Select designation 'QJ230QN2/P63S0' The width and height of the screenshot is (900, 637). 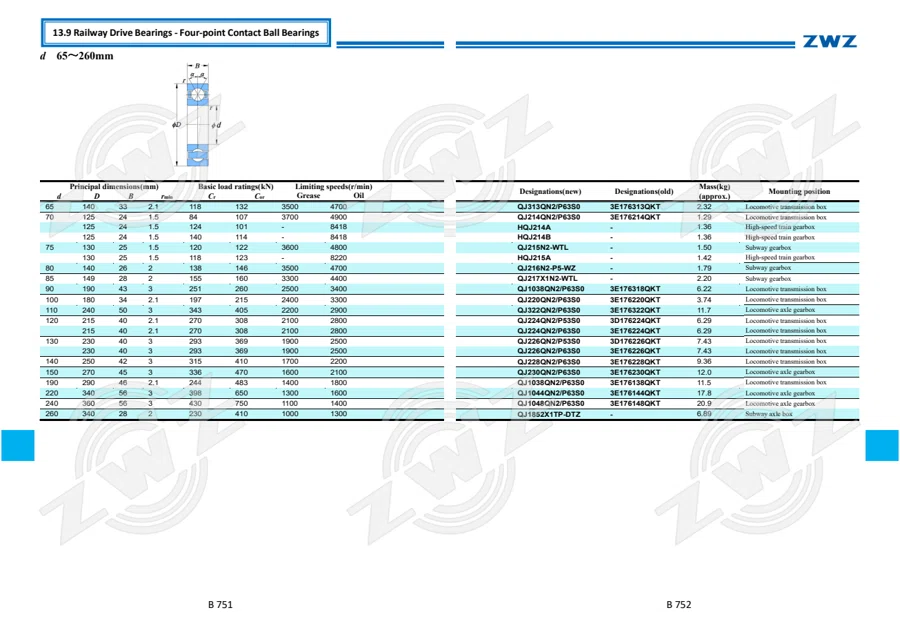(x=548, y=372)
